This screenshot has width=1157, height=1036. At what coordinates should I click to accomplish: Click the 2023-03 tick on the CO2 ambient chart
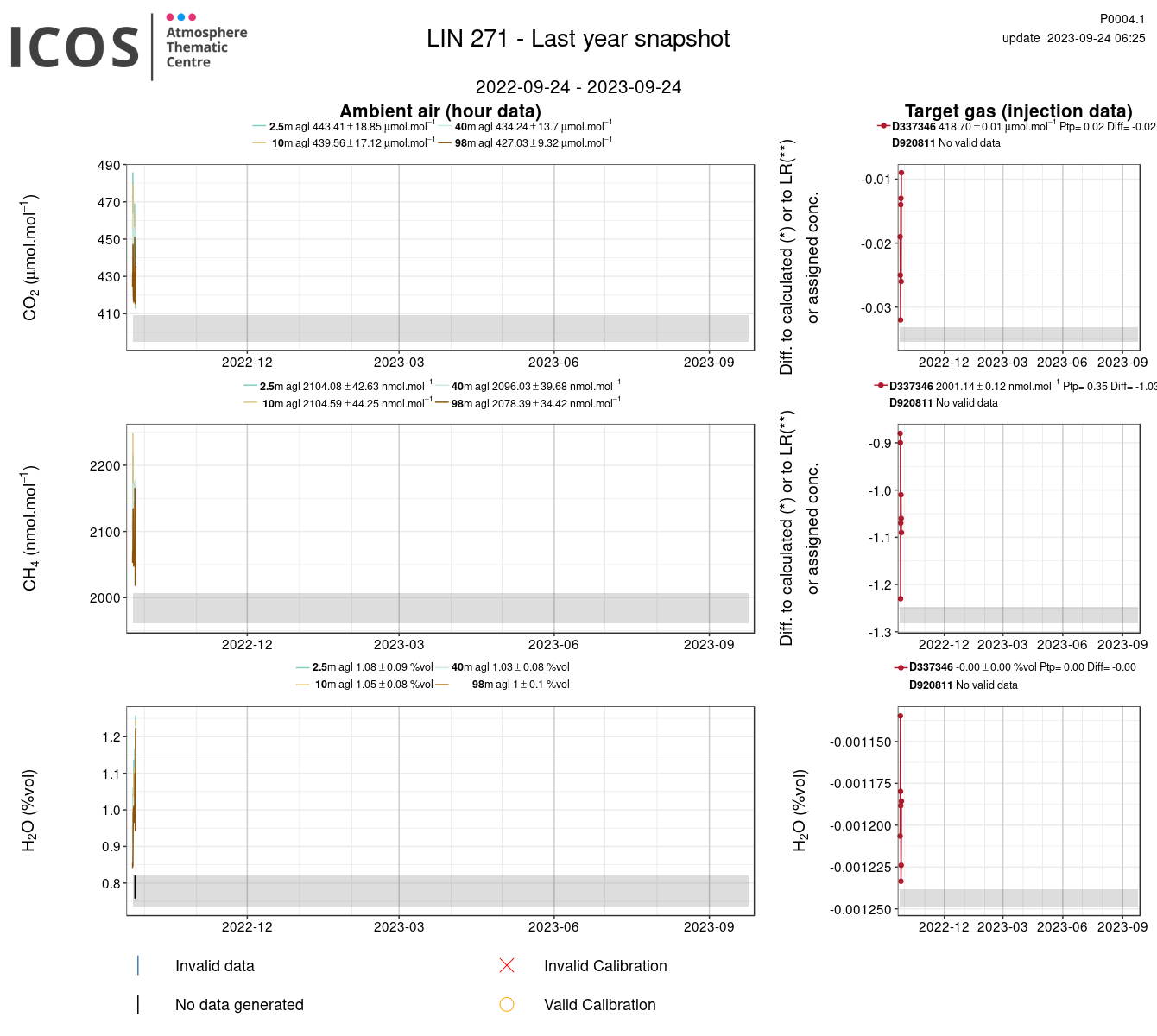click(399, 363)
